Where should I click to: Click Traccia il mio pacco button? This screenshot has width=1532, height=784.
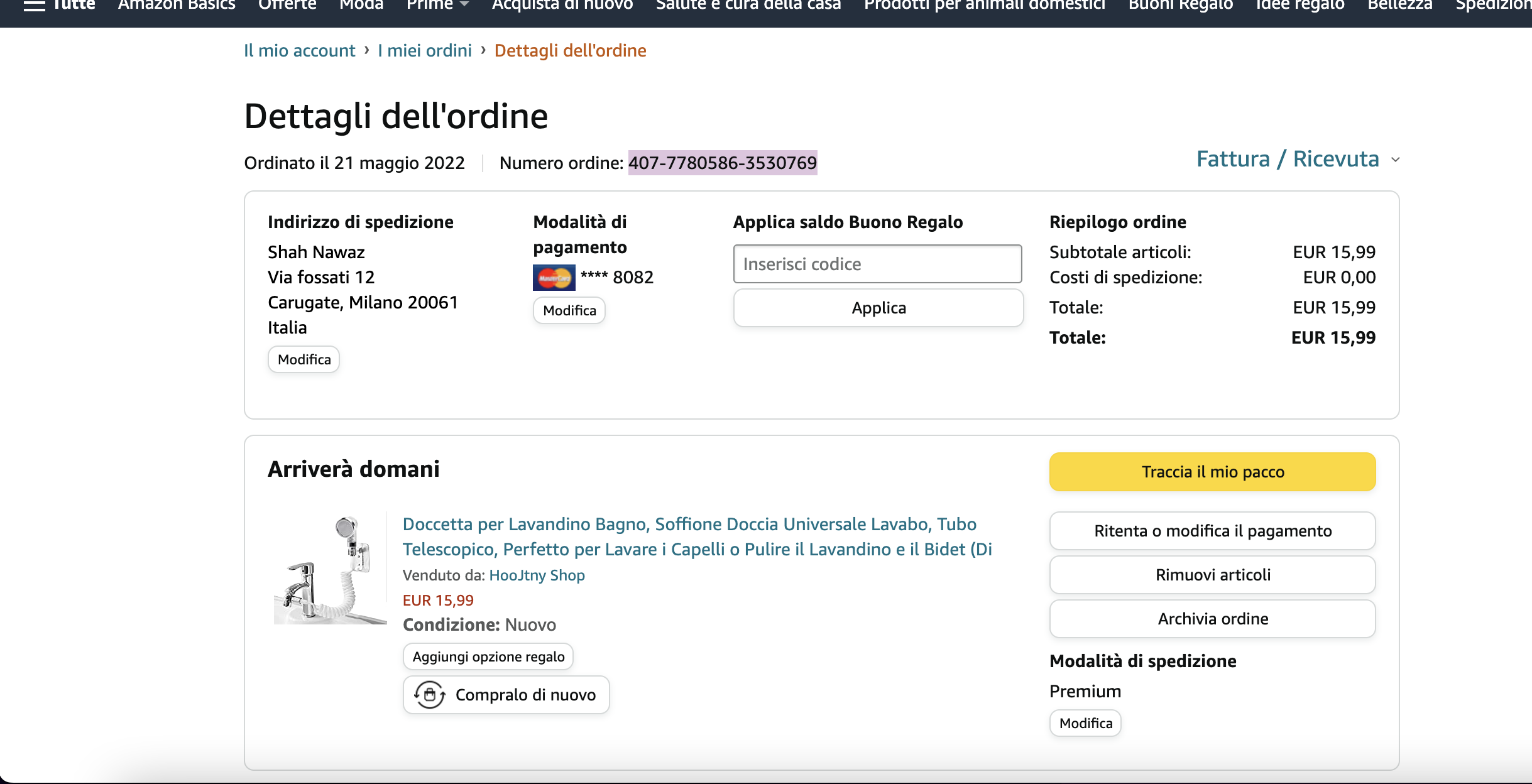pyautogui.click(x=1212, y=472)
